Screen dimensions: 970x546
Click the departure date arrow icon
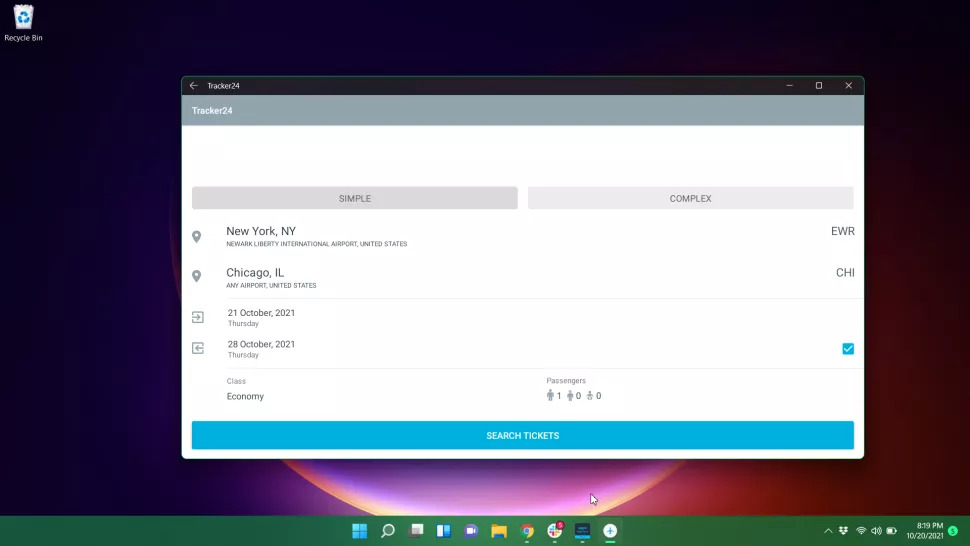198,317
